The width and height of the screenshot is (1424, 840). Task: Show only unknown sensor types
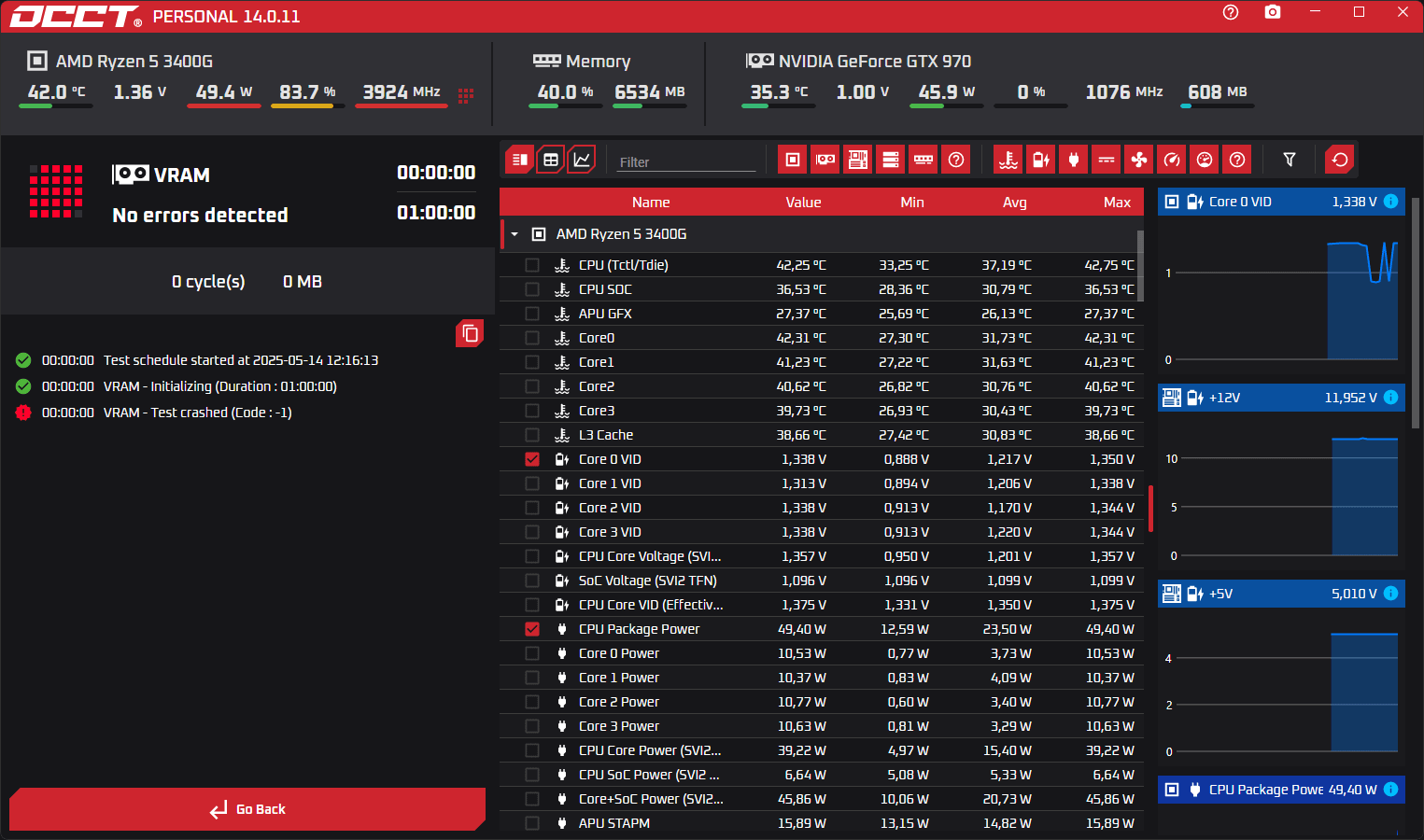[1237, 160]
